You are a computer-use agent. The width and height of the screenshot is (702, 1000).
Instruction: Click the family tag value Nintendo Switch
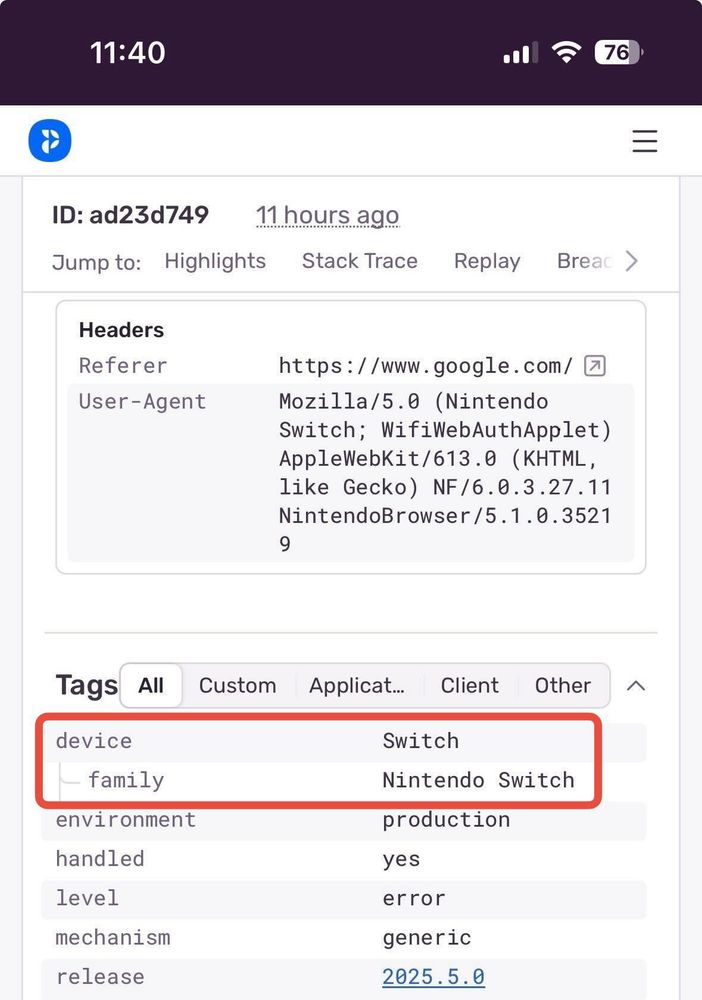478,780
